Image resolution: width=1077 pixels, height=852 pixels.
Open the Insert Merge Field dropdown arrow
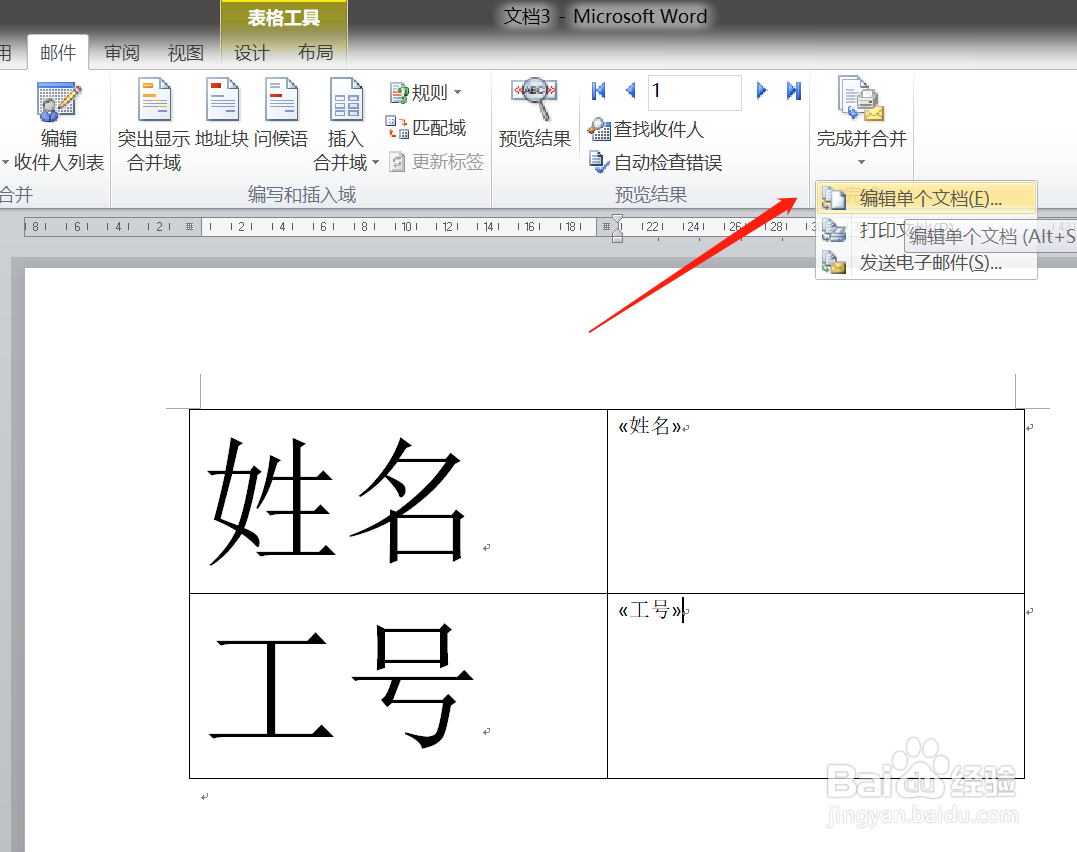[x=374, y=163]
